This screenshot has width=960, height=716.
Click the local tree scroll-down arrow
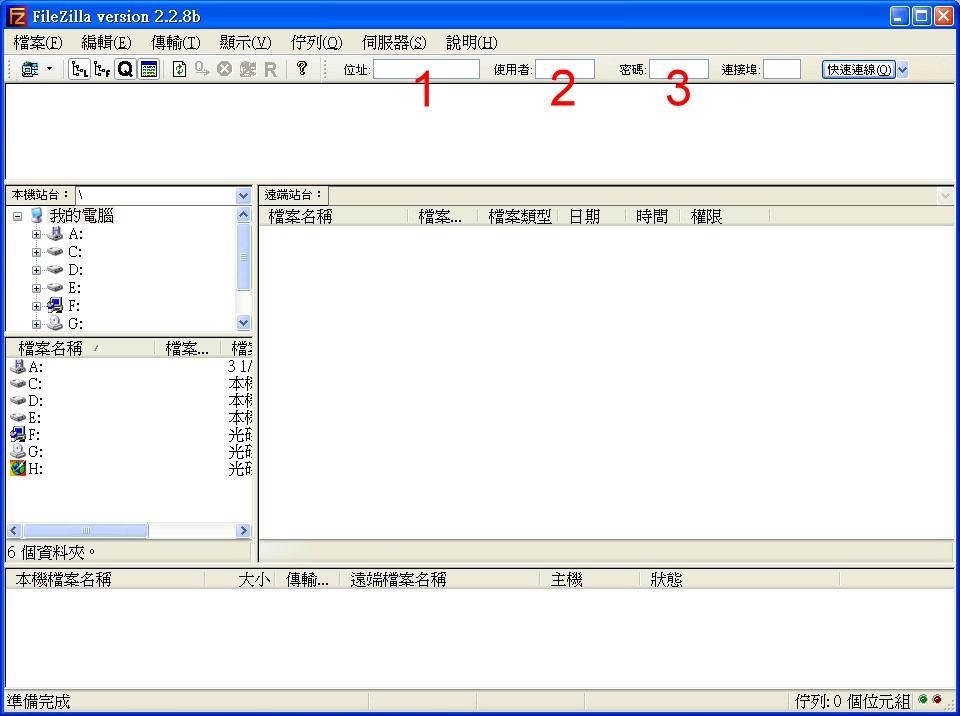click(243, 323)
